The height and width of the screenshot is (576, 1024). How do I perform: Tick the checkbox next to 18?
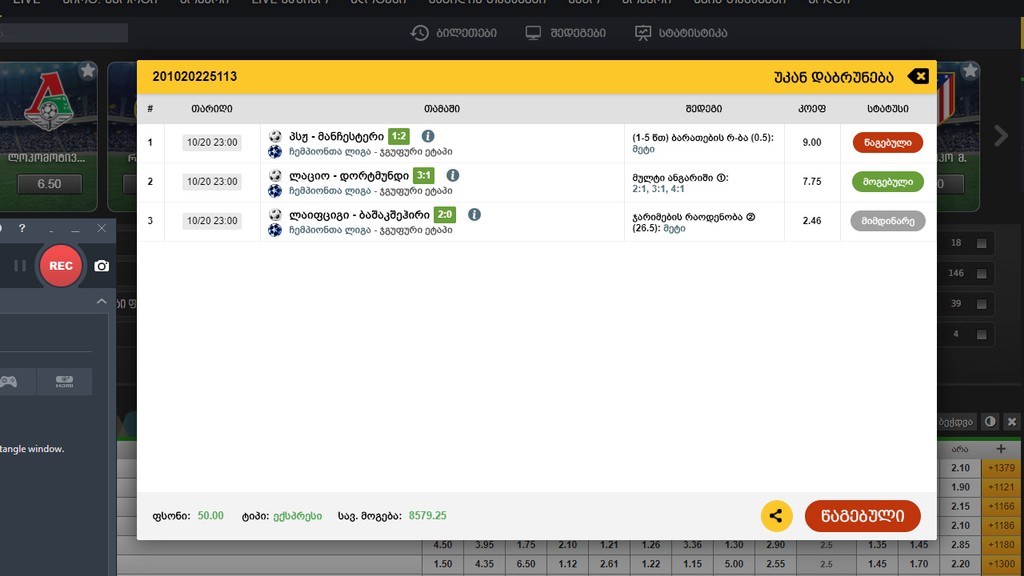982,243
